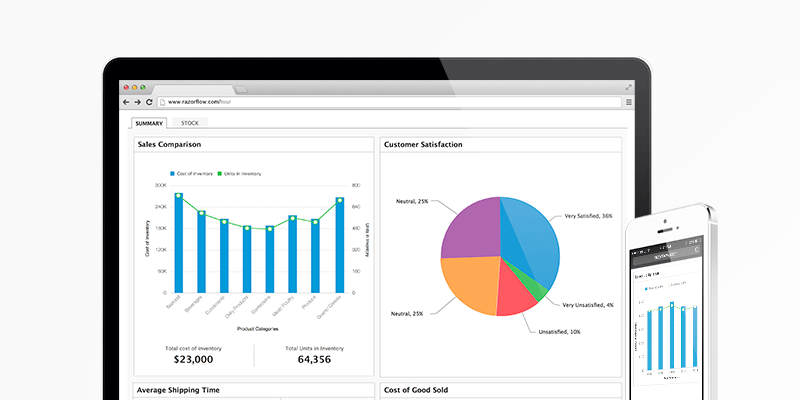Click the red Unsatisfied pie slice

pos(516,295)
